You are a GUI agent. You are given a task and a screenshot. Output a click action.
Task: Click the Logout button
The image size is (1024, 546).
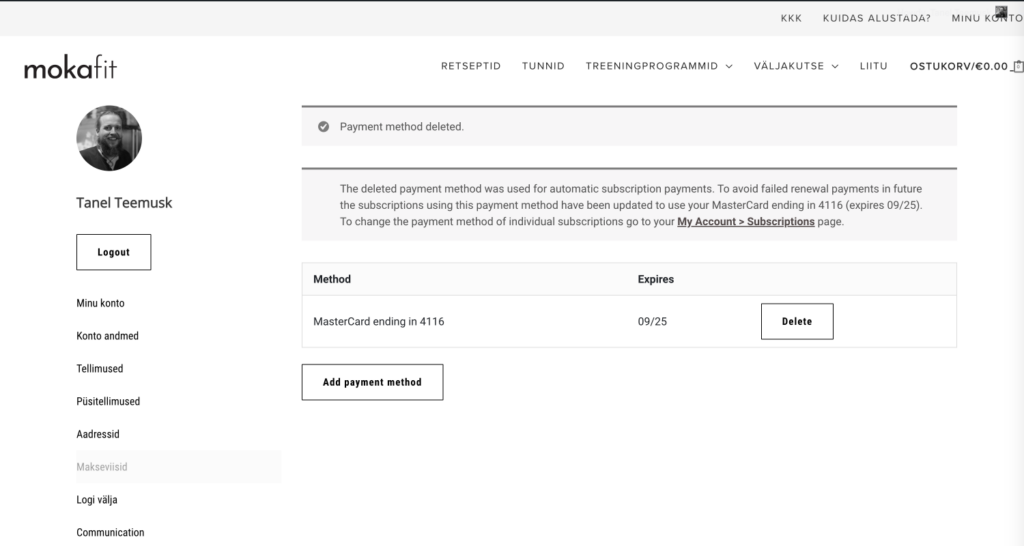(x=114, y=252)
